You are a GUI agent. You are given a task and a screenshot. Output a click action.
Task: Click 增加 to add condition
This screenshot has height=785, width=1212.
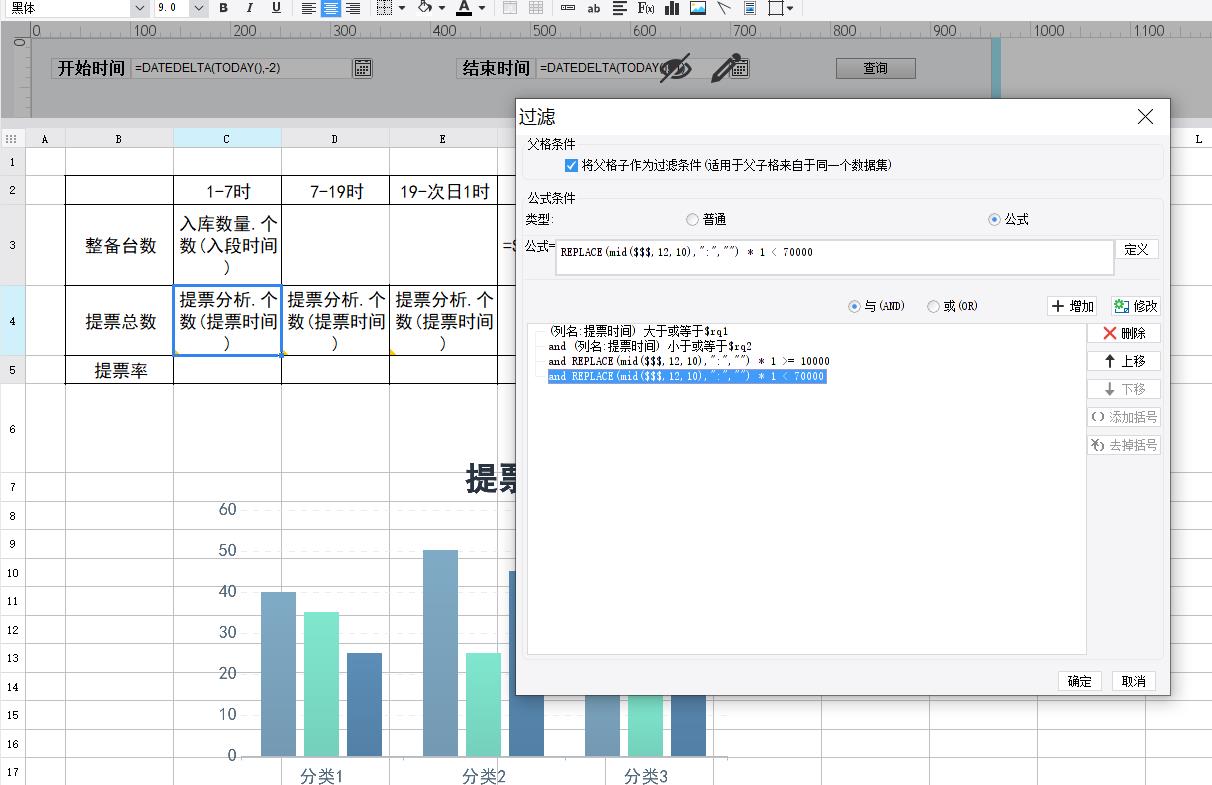[1073, 306]
